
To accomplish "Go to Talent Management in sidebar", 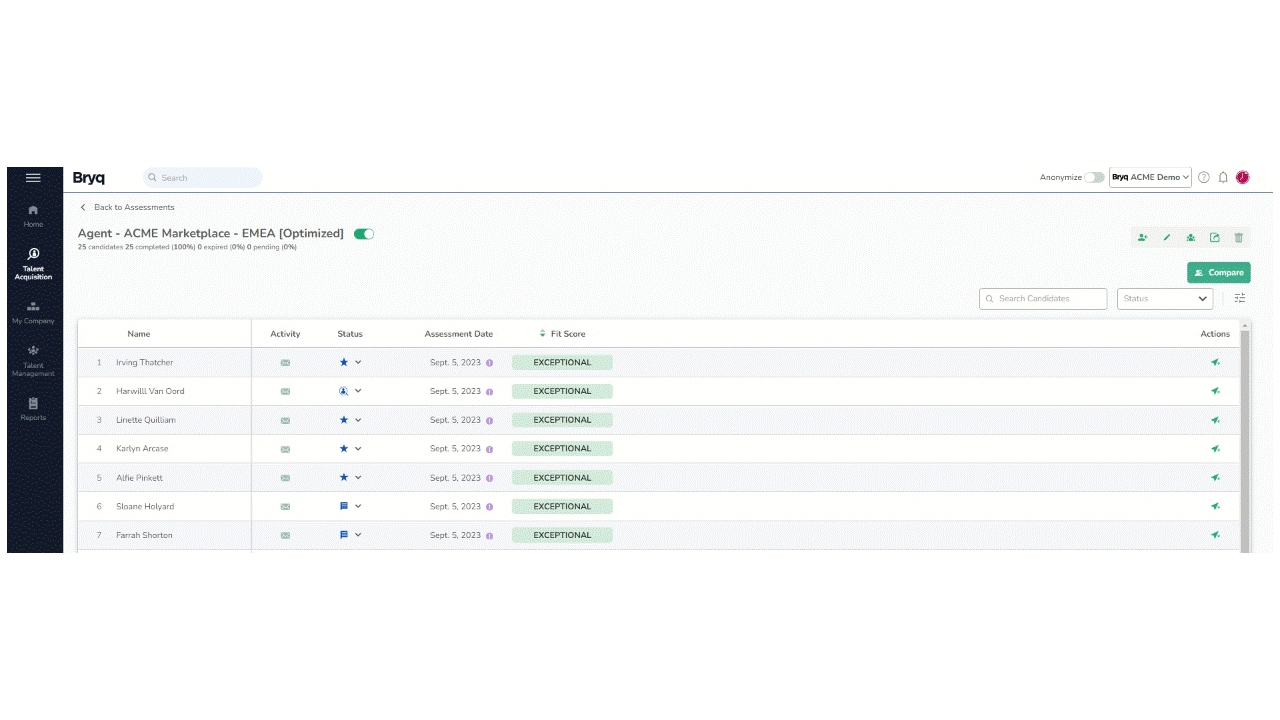I will pos(34,361).
